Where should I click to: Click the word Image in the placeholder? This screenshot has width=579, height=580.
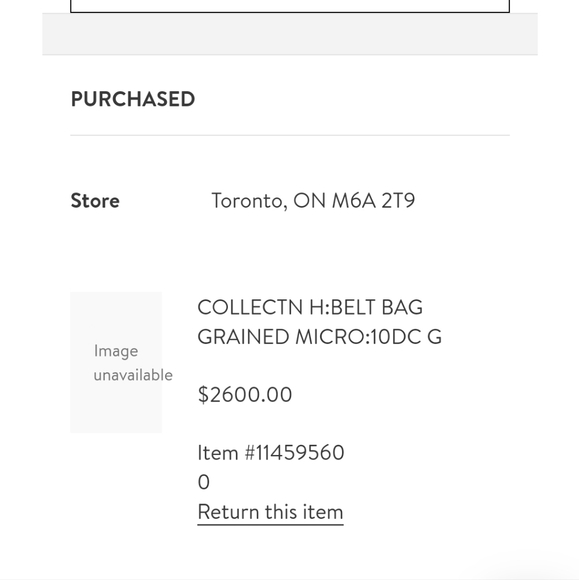(116, 351)
